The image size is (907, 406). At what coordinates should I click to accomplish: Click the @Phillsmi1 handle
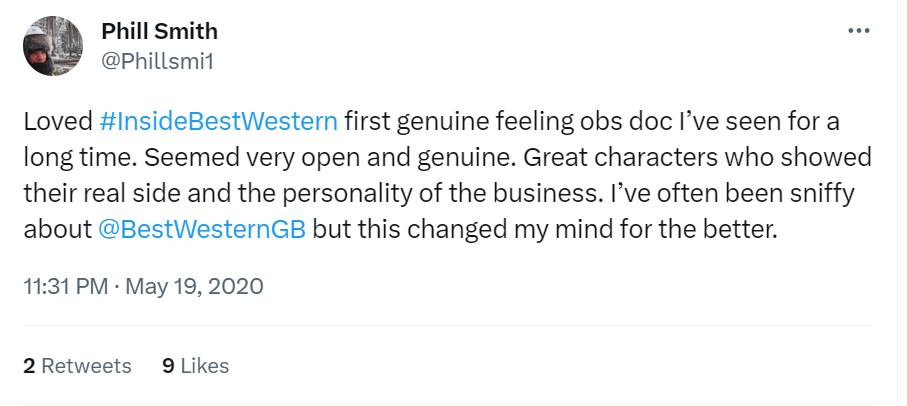[x=158, y=61]
